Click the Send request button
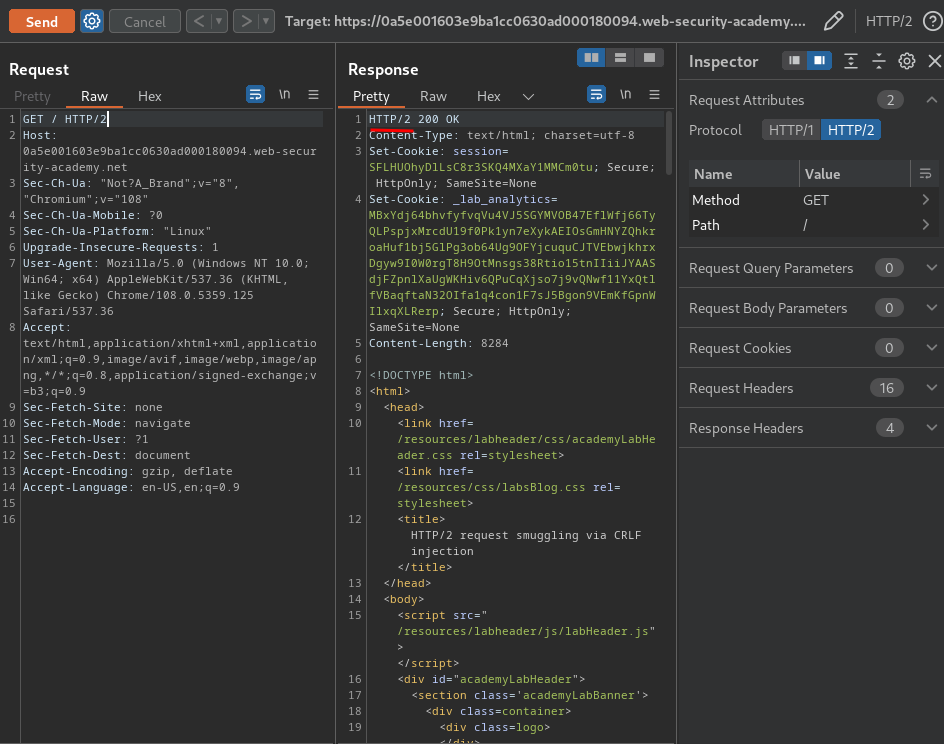 tap(42, 22)
